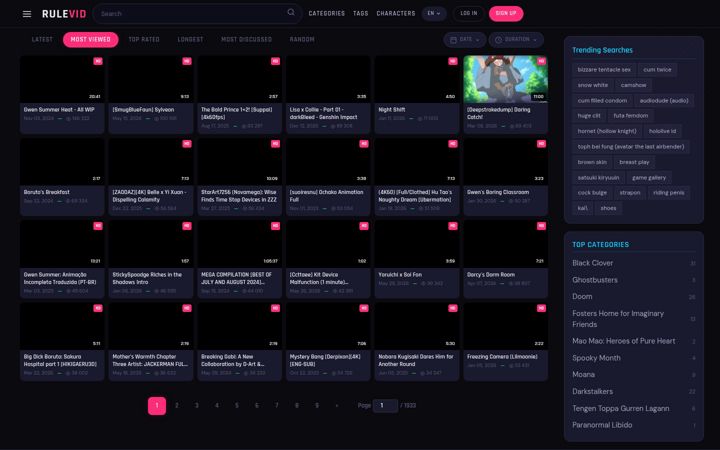Click the TOP CATEGORIES heading
Image resolution: width=720 pixels, height=450 pixels.
pyautogui.click(x=600, y=245)
